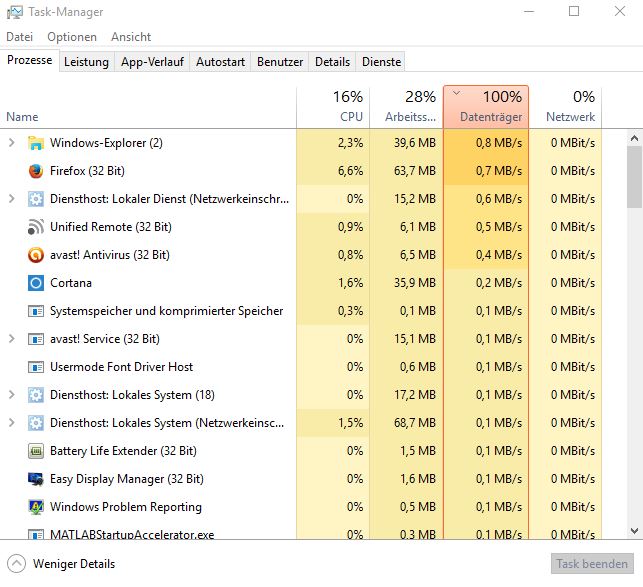The width and height of the screenshot is (643, 587).
Task: Click the avast! Antivirus orange icon
Action: pyautogui.click(x=36, y=255)
